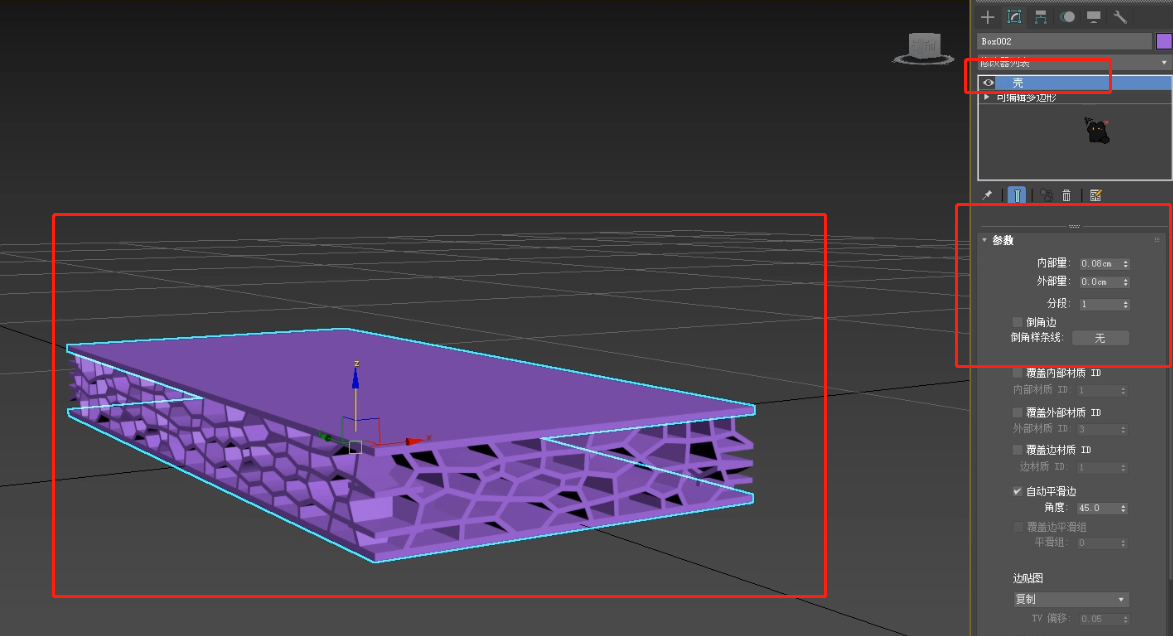The width and height of the screenshot is (1173, 636).
Task: Enable the 倒角边 checkbox
Action: click(x=1017, y=322)
